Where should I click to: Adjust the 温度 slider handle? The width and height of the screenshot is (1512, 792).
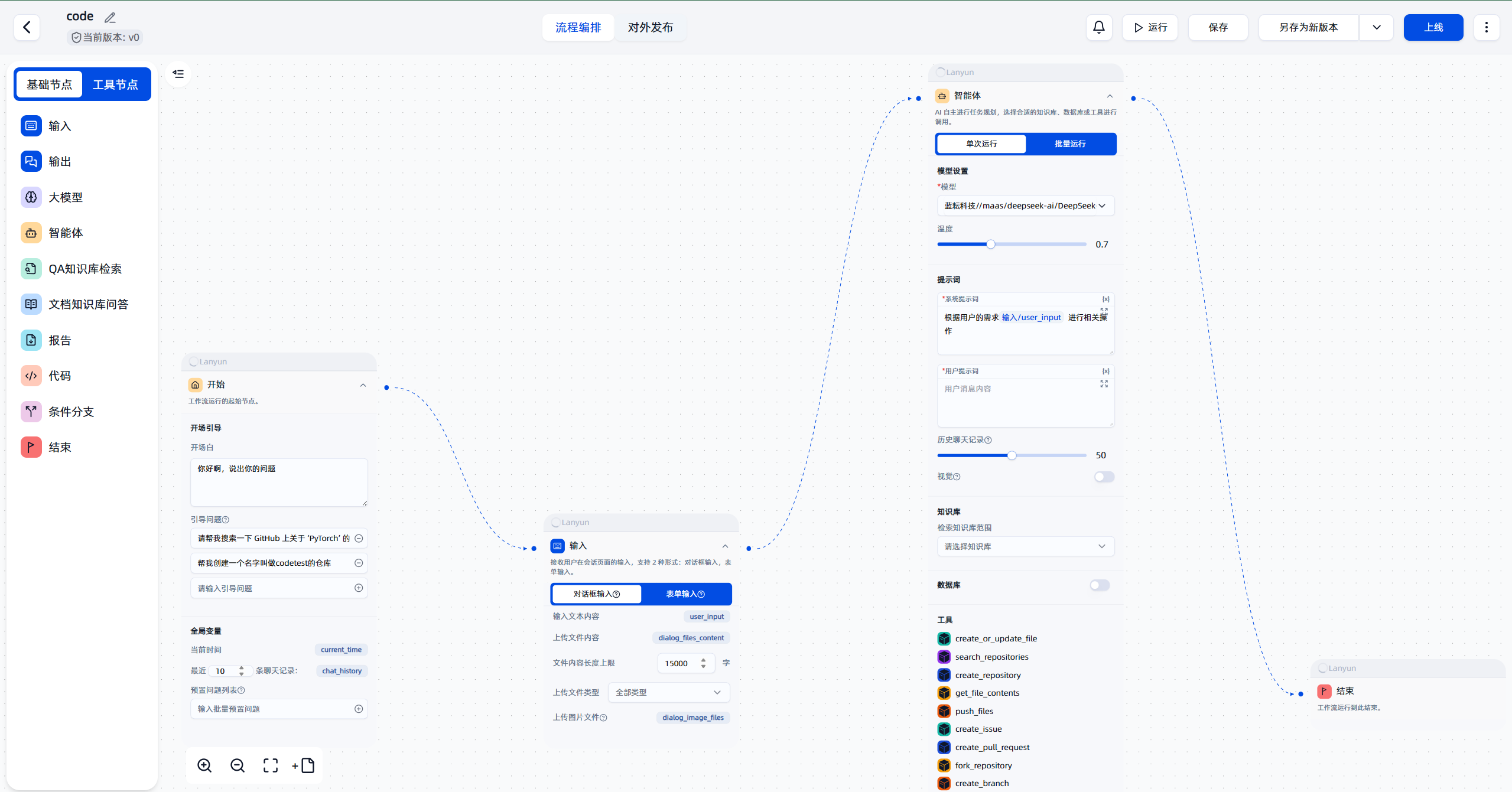coord(991,245)
